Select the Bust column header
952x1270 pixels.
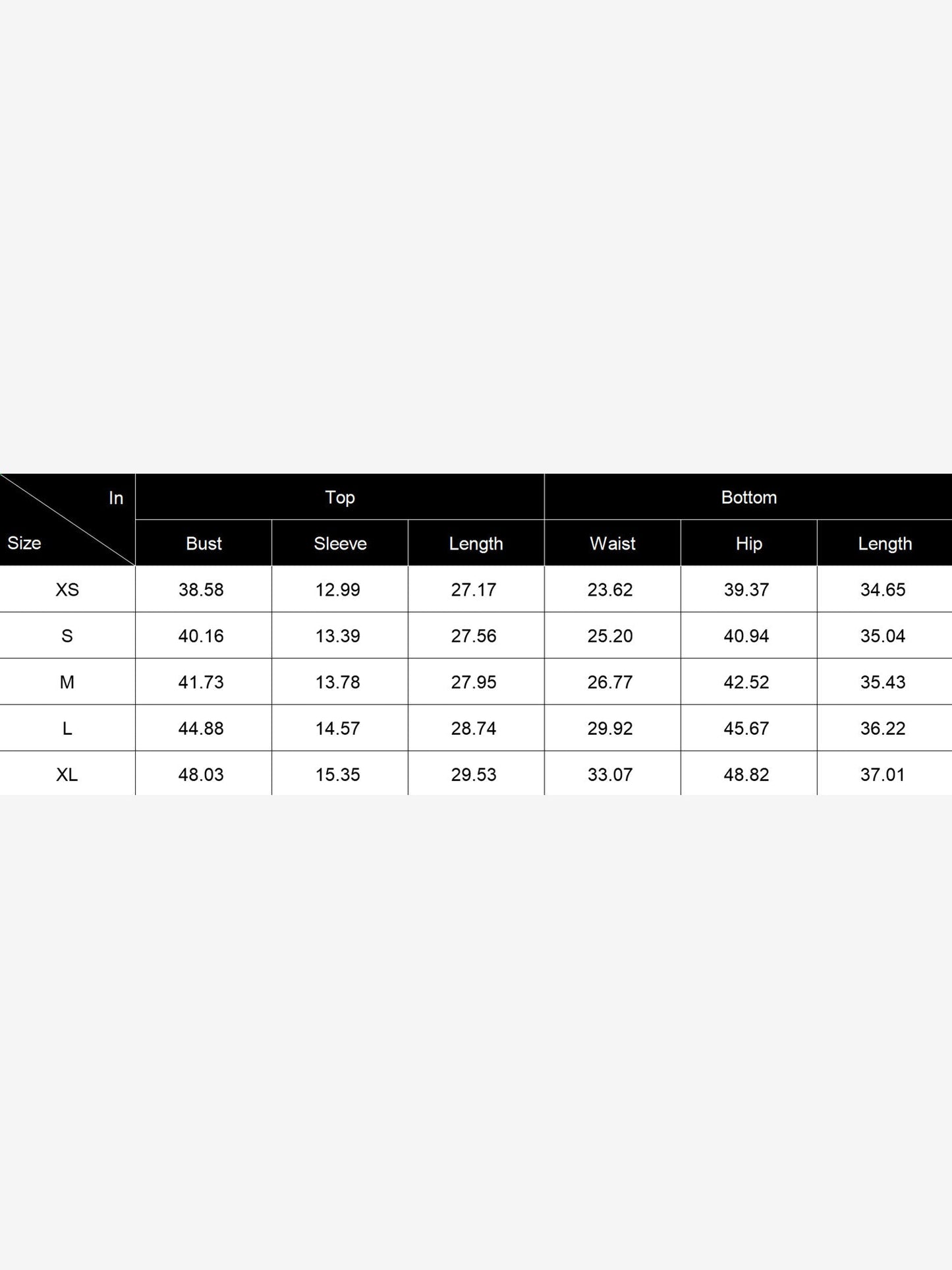(x=204, y=543)
